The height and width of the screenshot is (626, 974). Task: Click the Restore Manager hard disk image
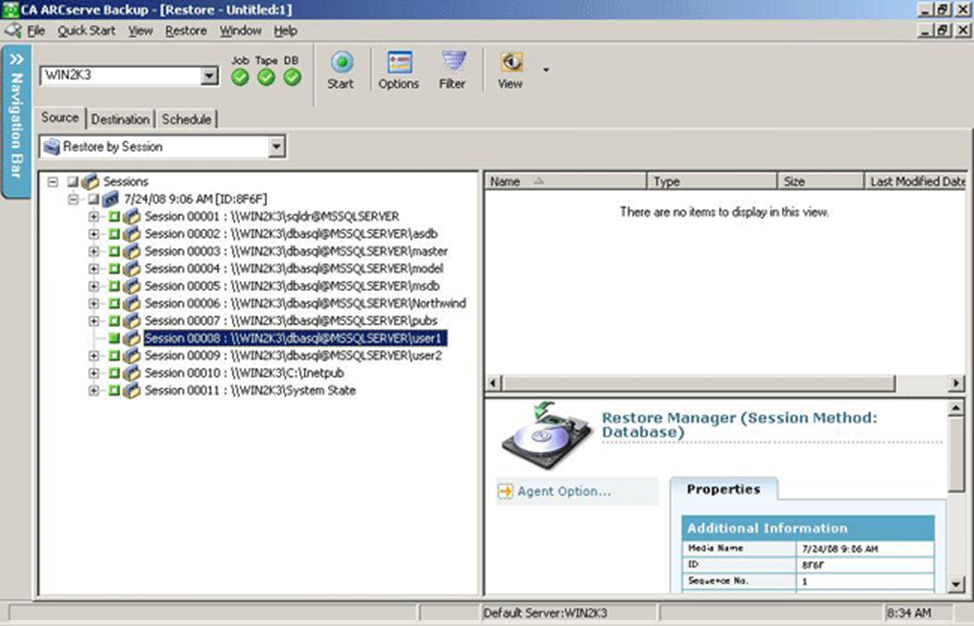[547, 436]
